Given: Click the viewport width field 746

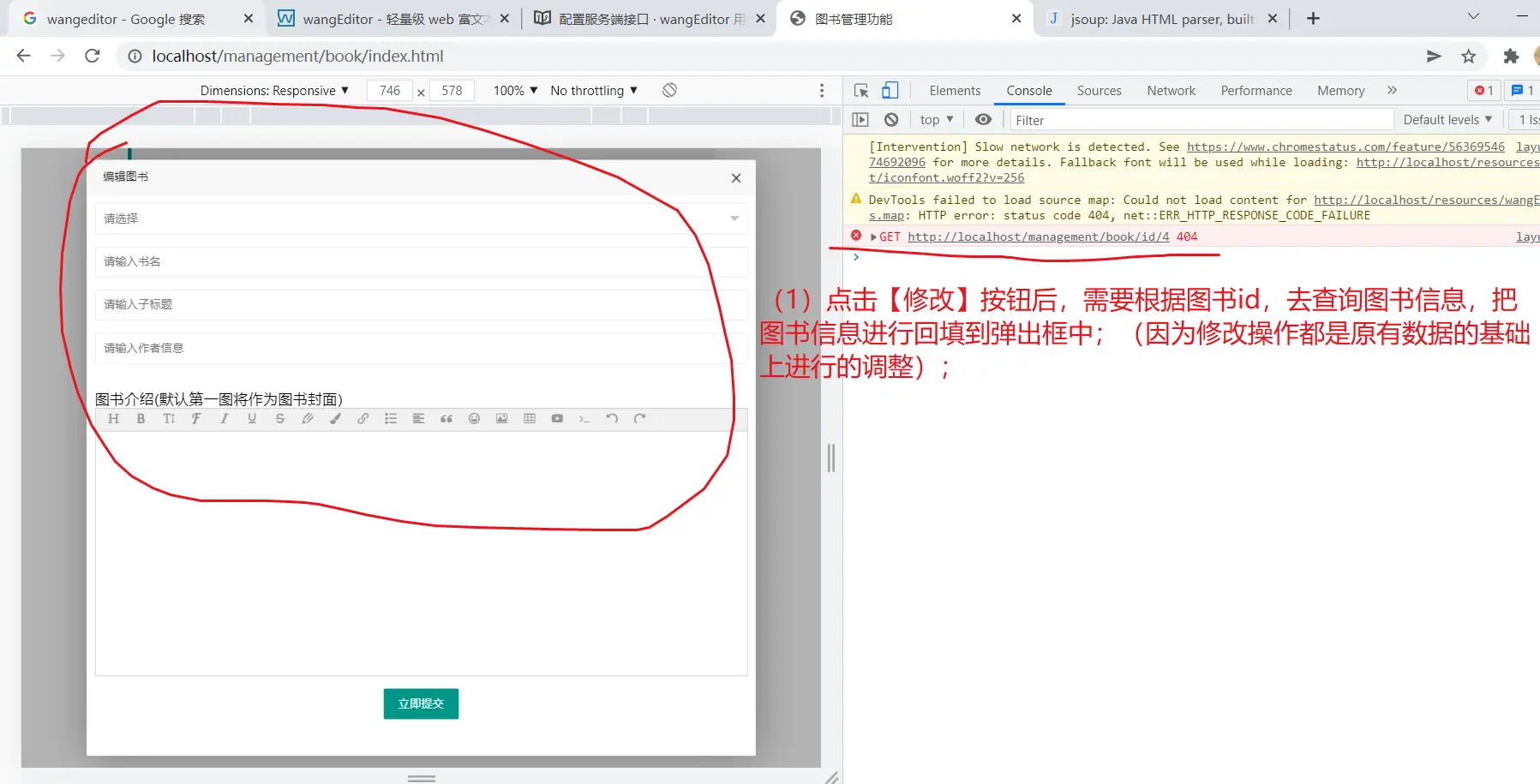Looking at the screenshot, I should 390,91.
